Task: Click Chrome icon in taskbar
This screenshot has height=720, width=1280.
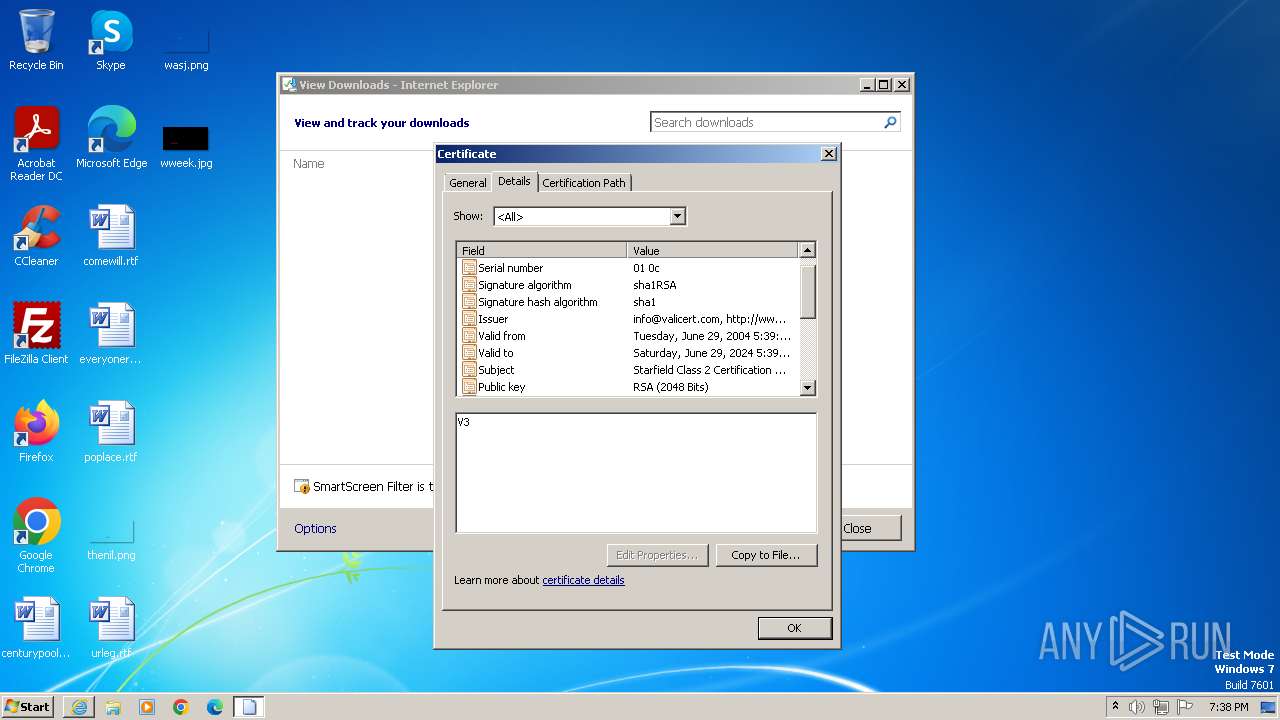Action: pos(181,707)
